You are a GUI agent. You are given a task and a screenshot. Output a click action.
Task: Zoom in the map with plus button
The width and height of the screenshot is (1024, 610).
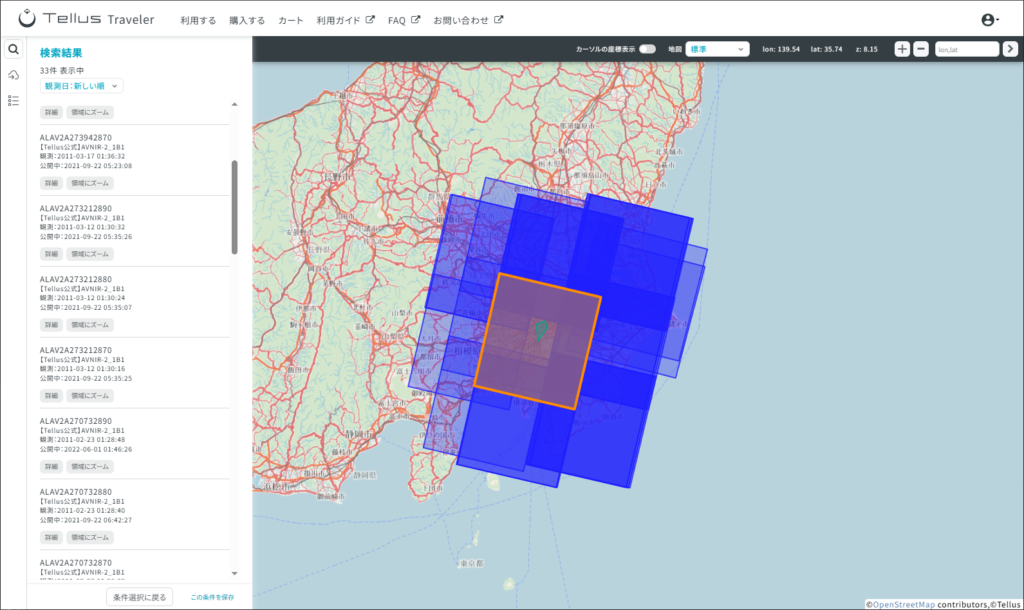pos(902,49)
